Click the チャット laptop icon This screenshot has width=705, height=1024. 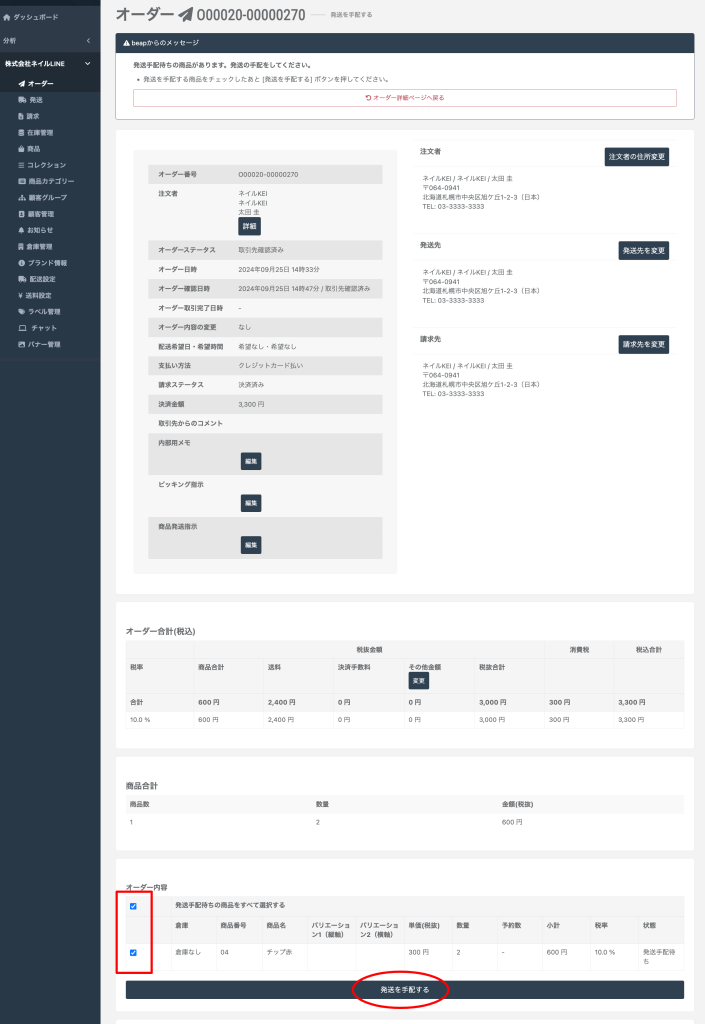click(21, 328)
